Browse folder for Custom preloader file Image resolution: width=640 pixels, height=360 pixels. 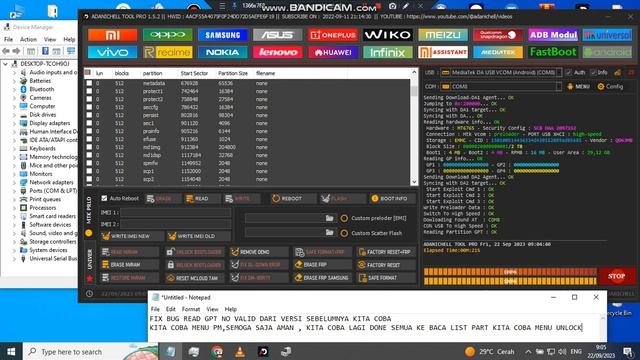pos(329,218)
